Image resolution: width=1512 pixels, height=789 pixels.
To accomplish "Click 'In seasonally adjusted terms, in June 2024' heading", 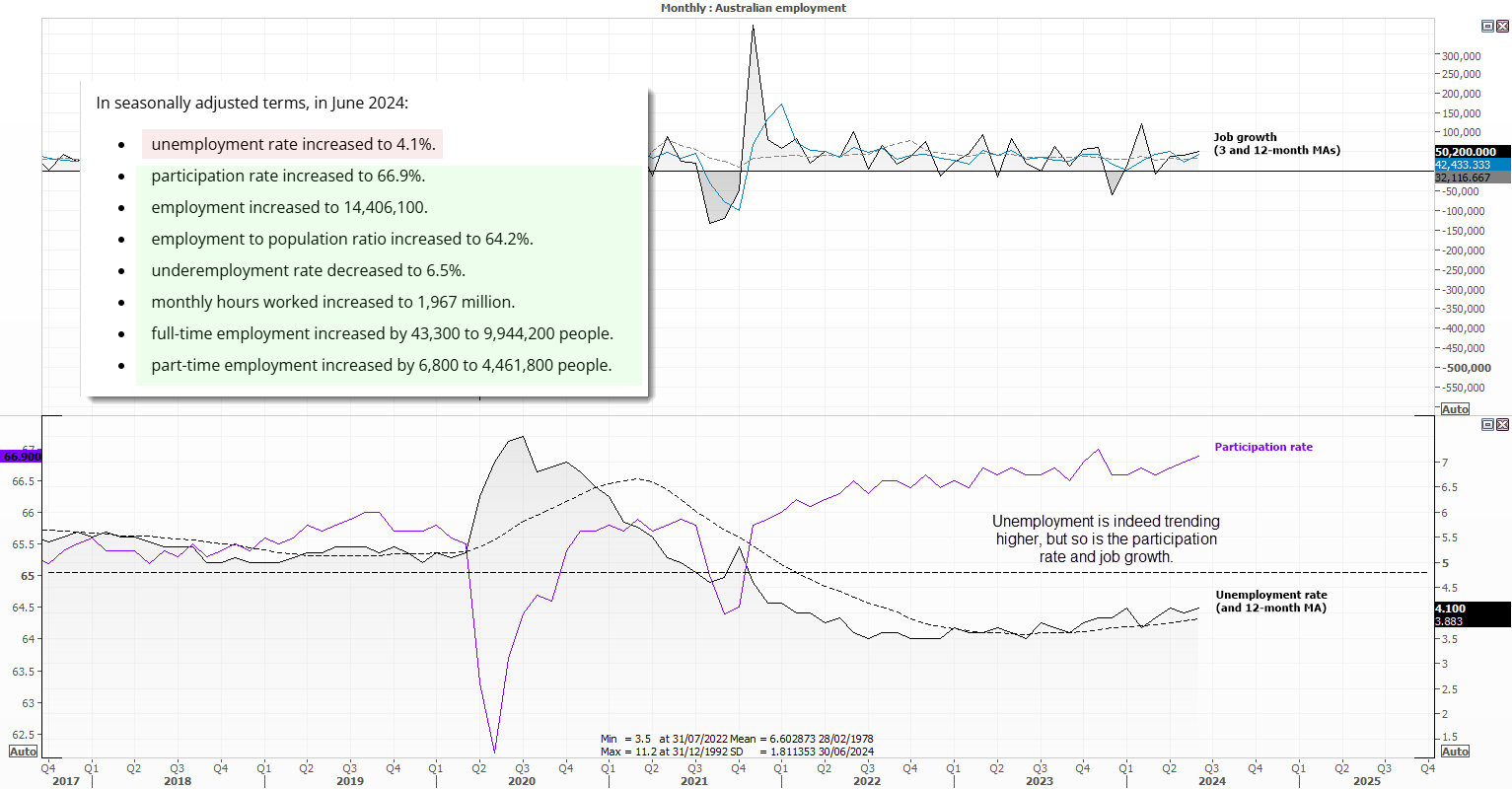I will click(x=252, y=103).
